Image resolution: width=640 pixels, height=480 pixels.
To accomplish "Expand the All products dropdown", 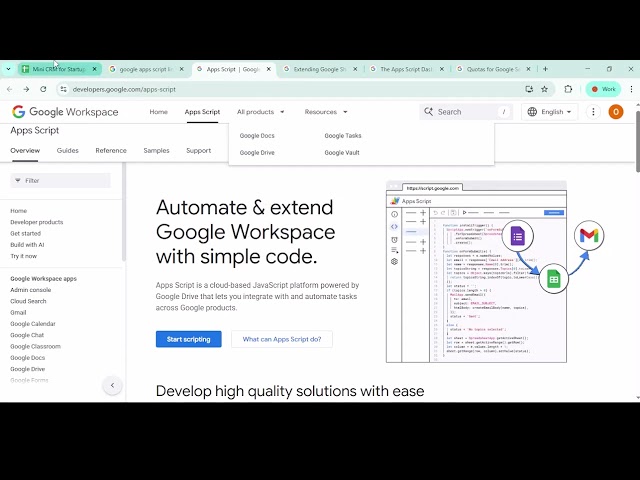I will (260, 112).
